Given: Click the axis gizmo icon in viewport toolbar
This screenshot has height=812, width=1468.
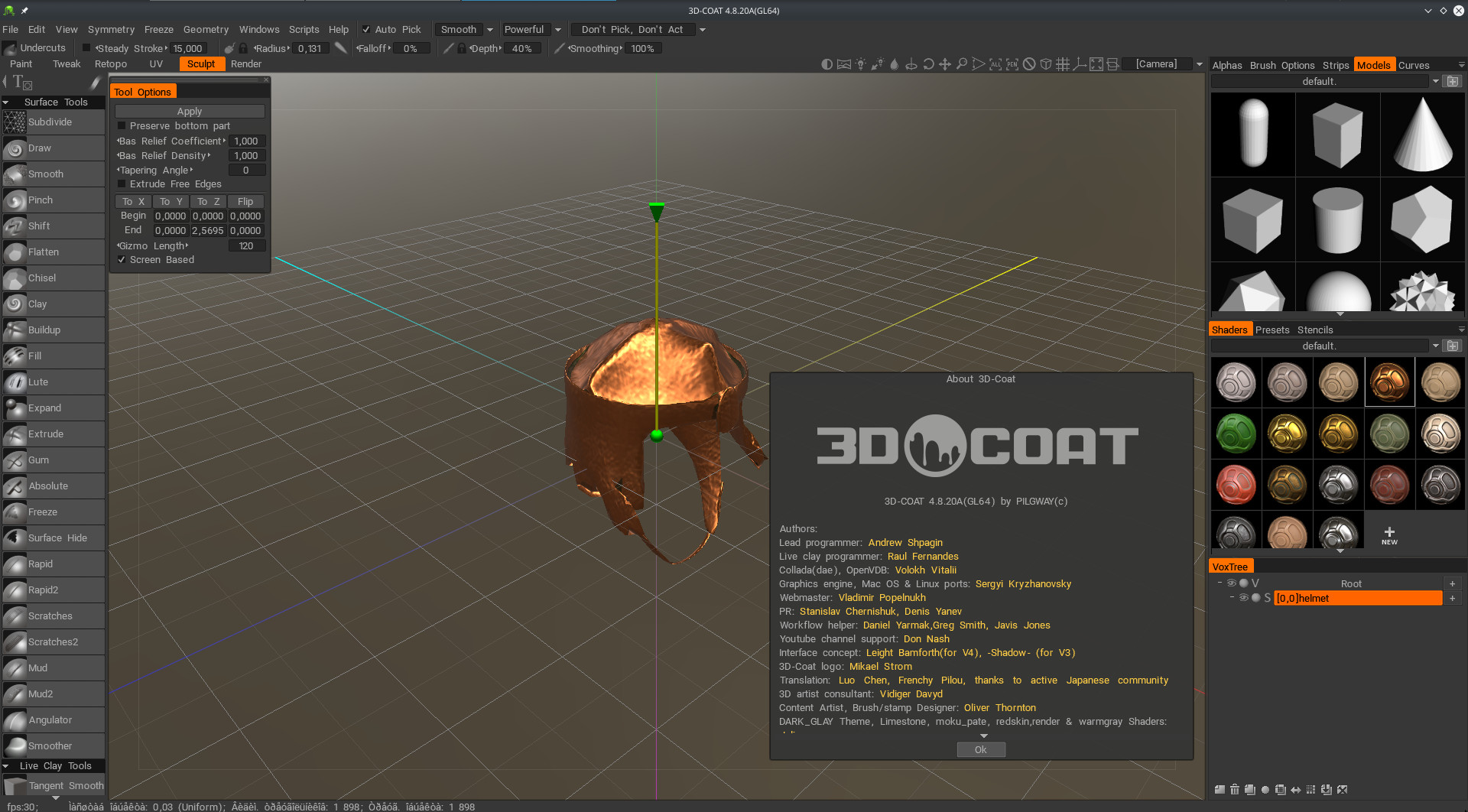Looking at the screenshot, I should (1079, 64).
